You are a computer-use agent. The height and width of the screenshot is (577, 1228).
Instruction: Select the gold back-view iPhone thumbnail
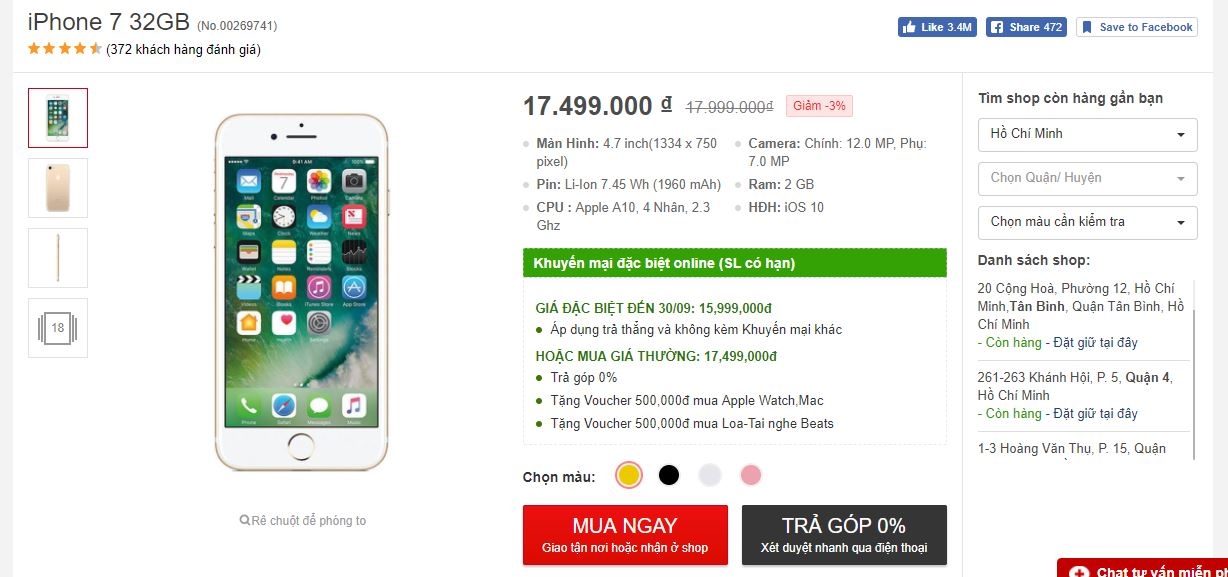click(58, 188)
